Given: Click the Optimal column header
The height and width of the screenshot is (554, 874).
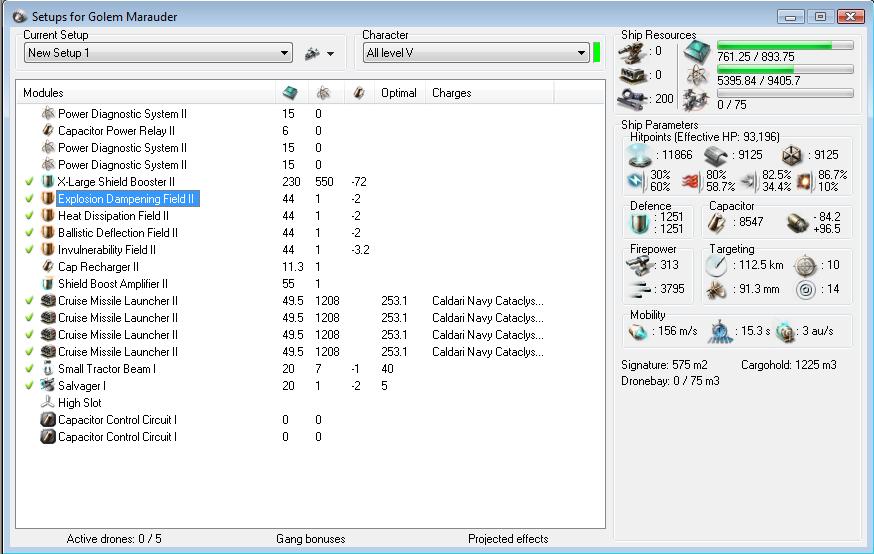Looking at the screenshot, I should tap(399, 93).
